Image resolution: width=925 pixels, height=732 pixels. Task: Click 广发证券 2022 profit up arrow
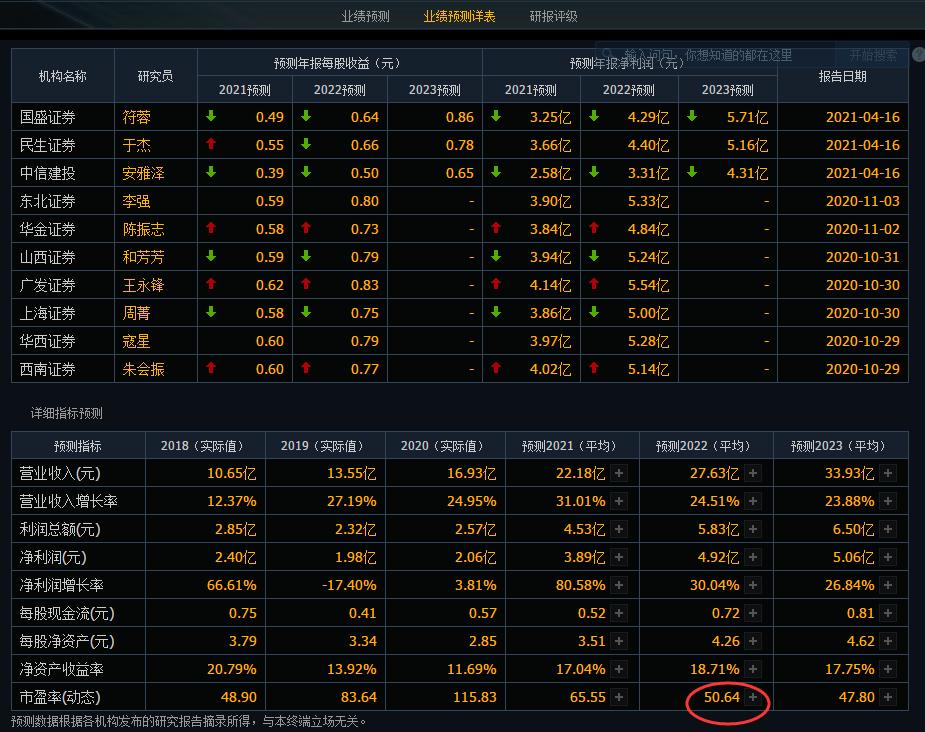[594, 284]
